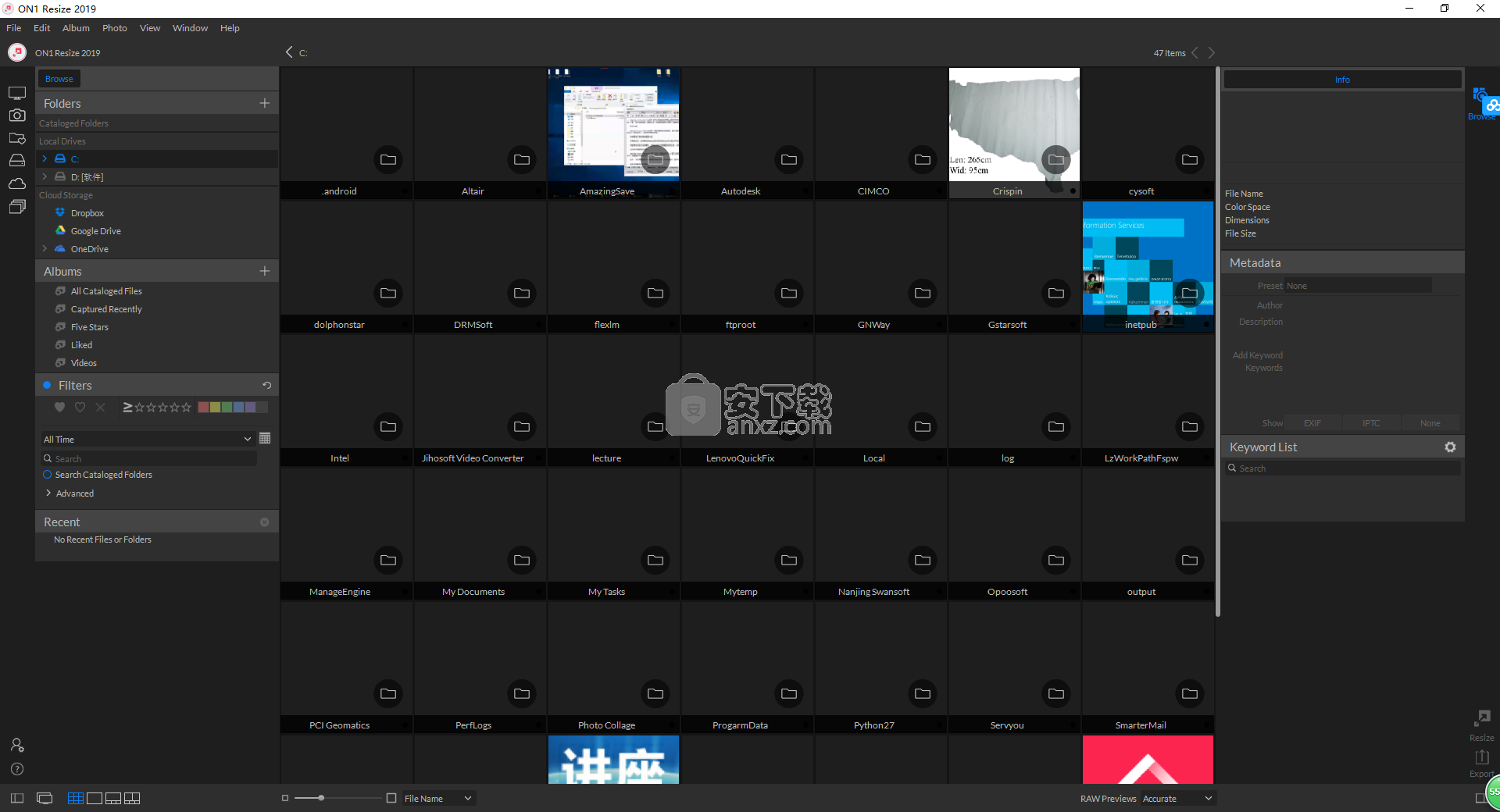Toggle the greater-than-or-equal rating operator
This screenshot has height=812, width=1500.
pos(127,407)
